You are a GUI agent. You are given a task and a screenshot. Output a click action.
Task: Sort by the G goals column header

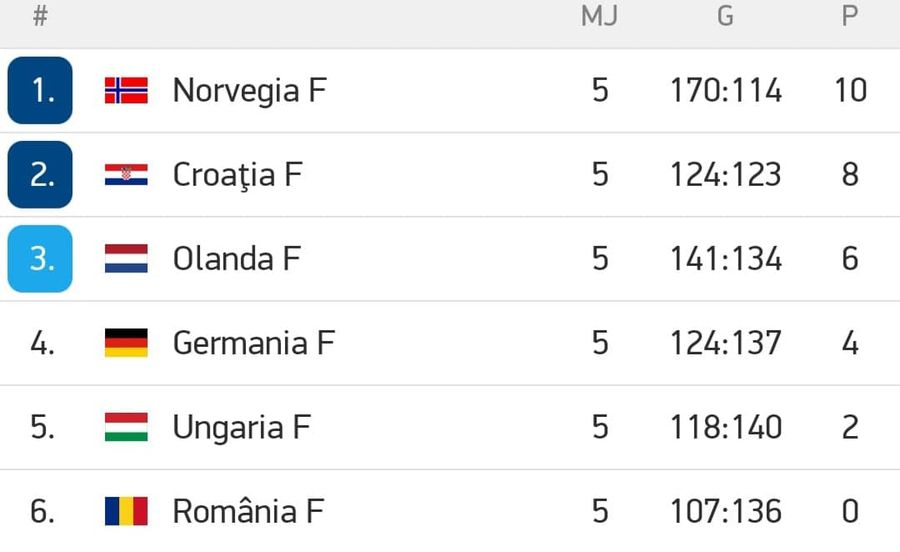pyautogui.click(x=726, y=16)
